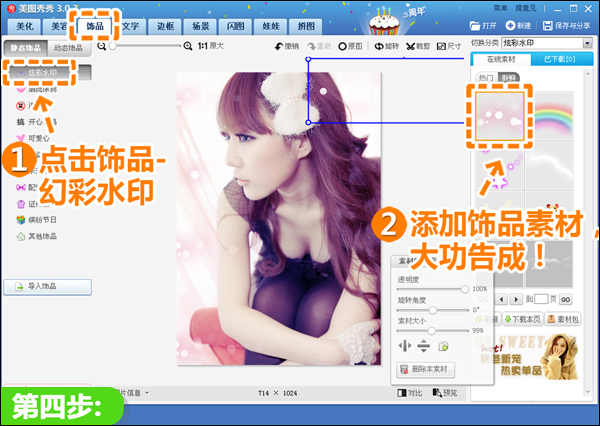Select the white lightning watermark thumbnail
Screen dimensions: 600x426
549,166
